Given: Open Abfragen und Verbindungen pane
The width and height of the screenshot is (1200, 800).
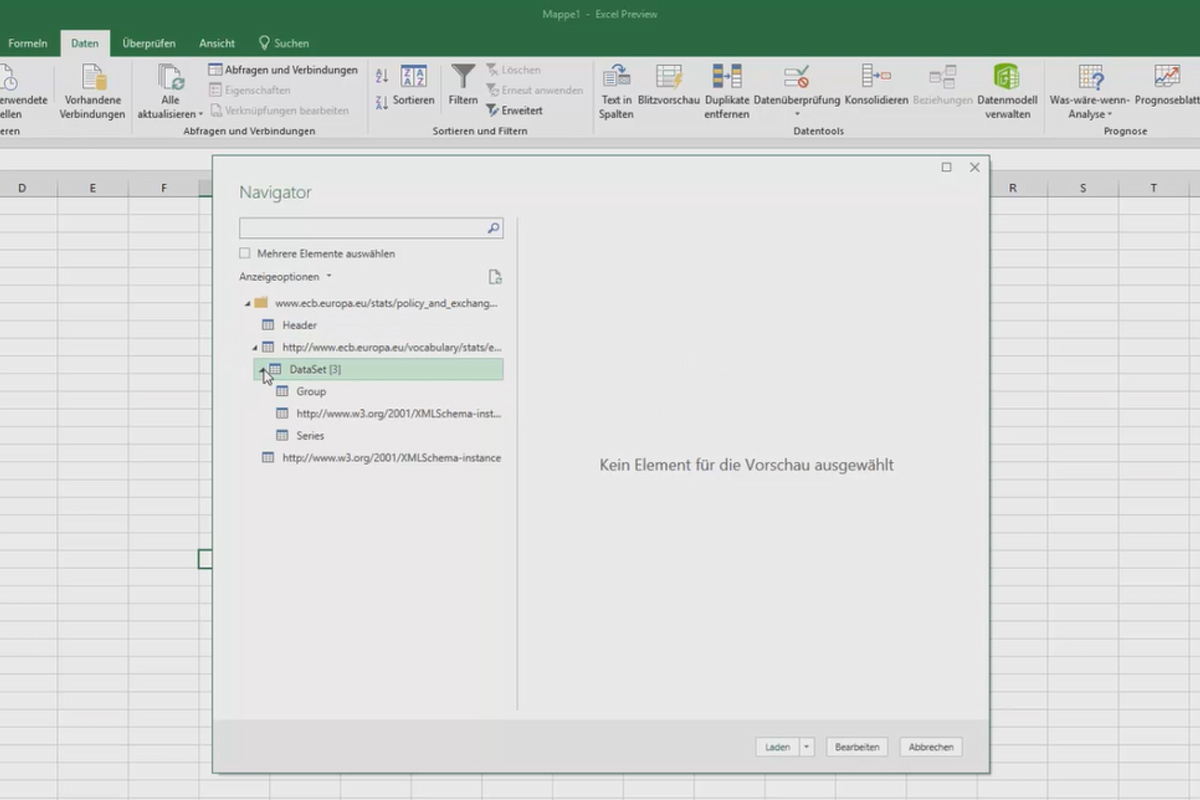Looking at the screenshot, I should click(283, 70).
